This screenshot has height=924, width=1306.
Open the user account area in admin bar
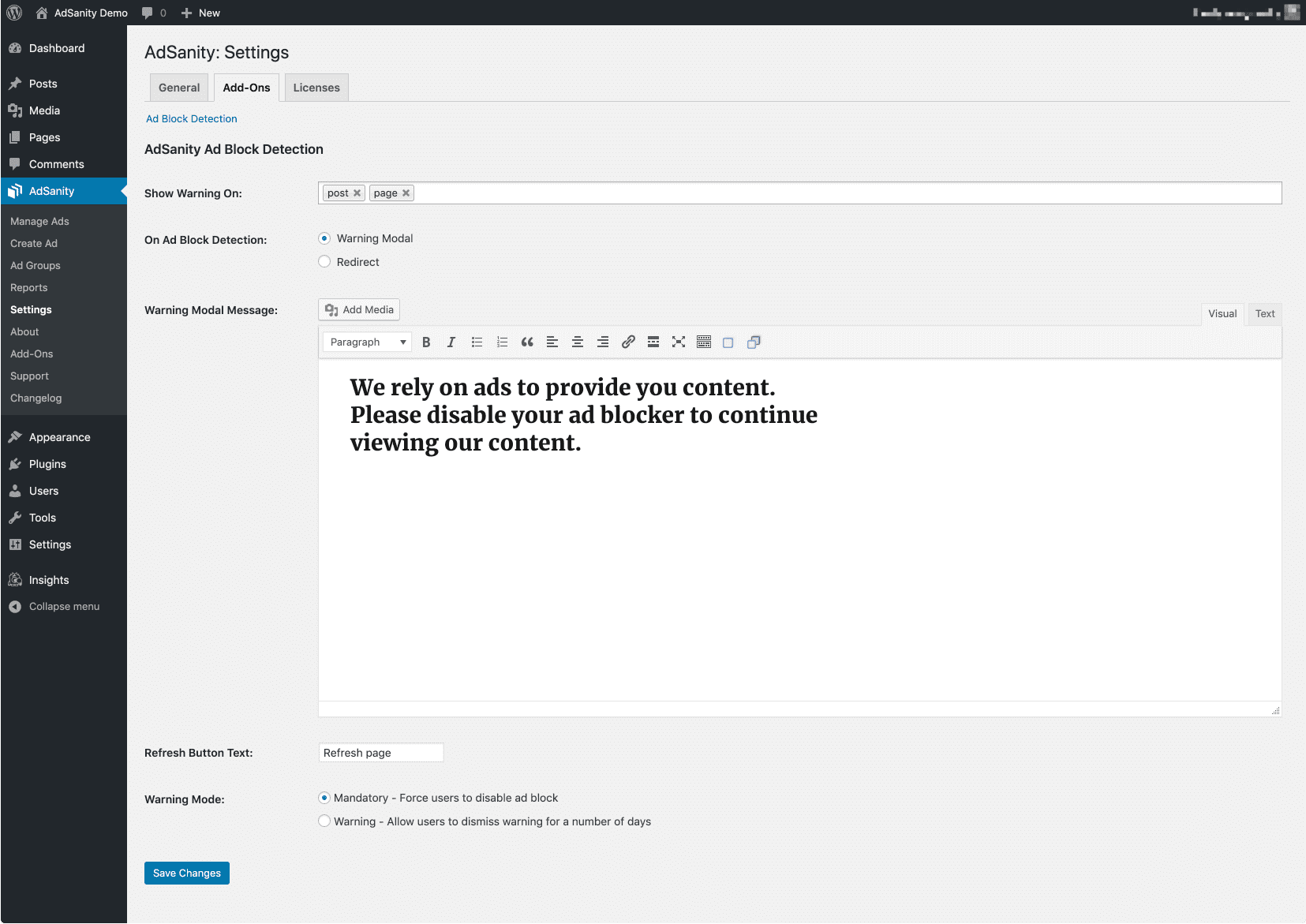pyautogui.click(x=1246, y=13)
